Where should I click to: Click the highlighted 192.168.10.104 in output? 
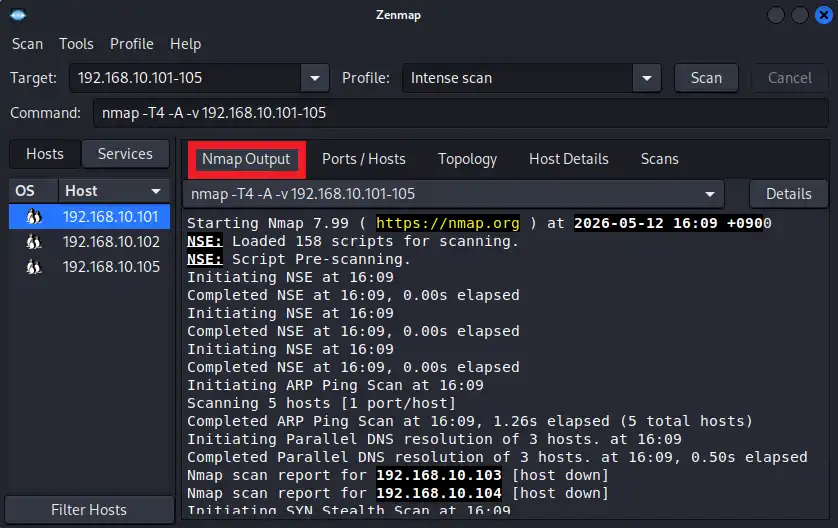(x=439, y=493)
